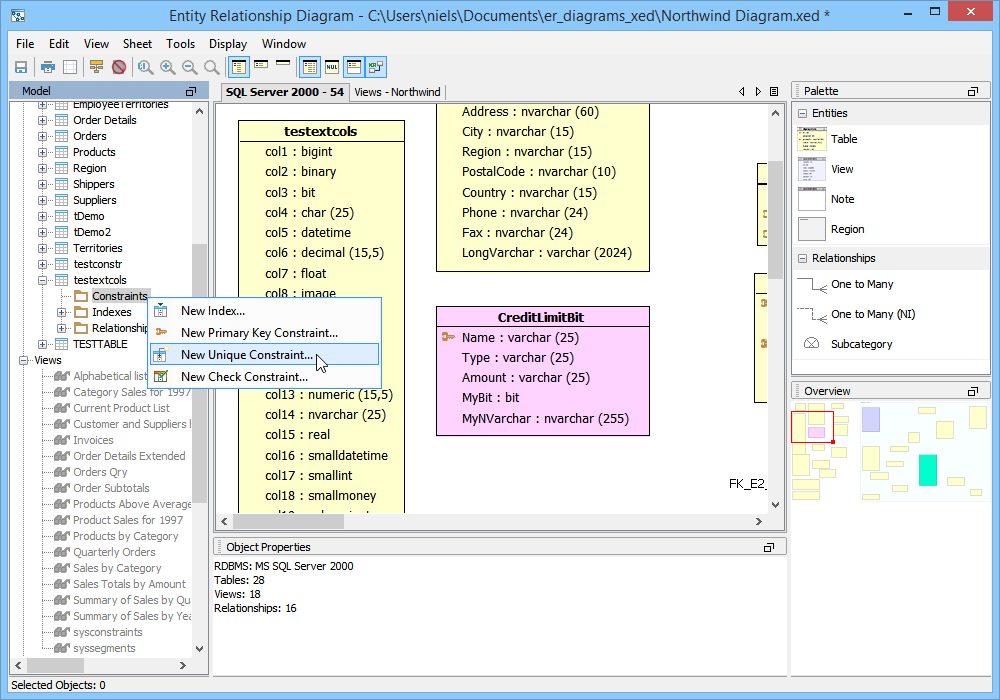
Task: Click the Print toolbar icon
Action: tap(47, 67)
